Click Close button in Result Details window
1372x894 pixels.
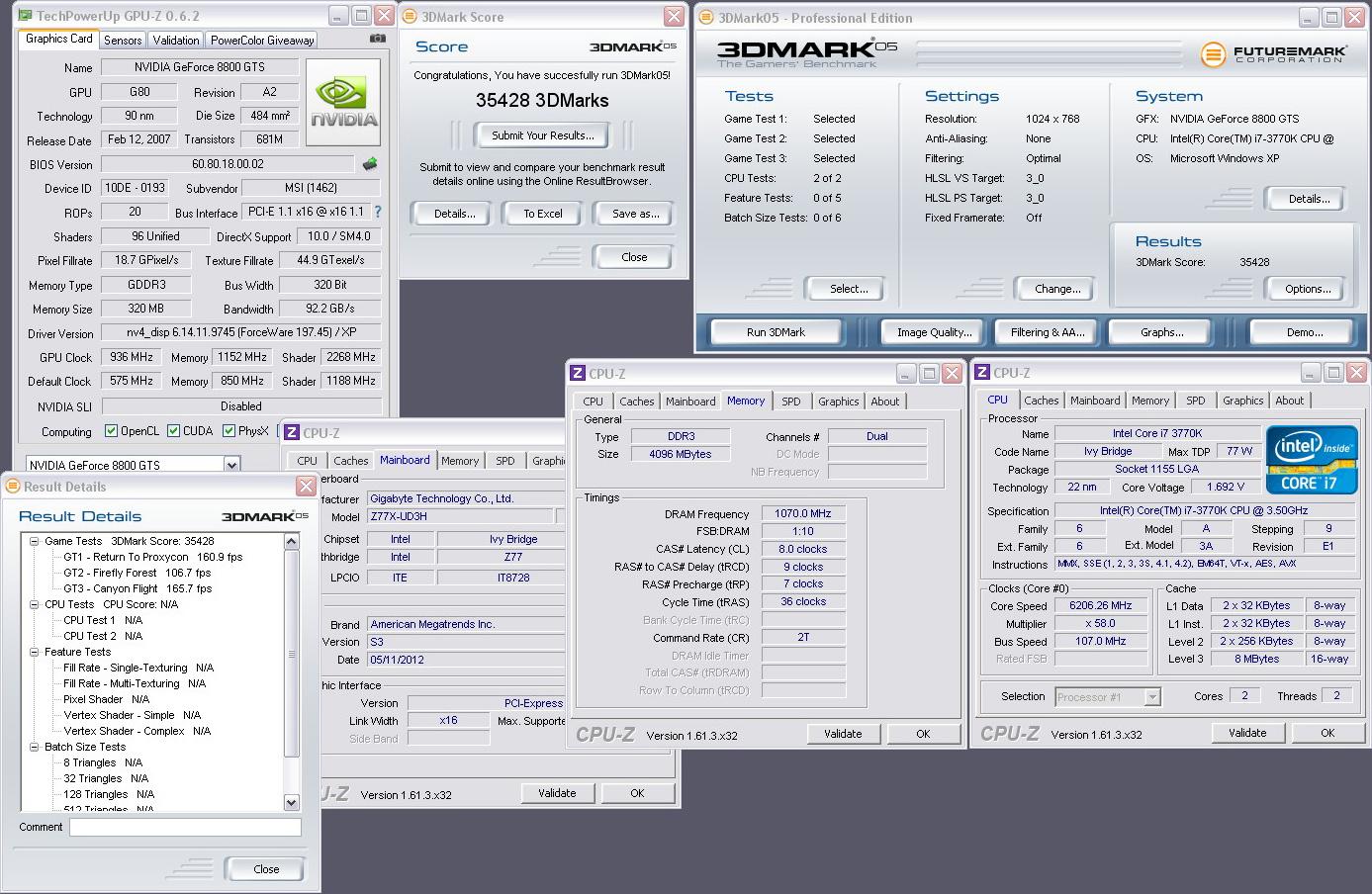tap(266, 869)
